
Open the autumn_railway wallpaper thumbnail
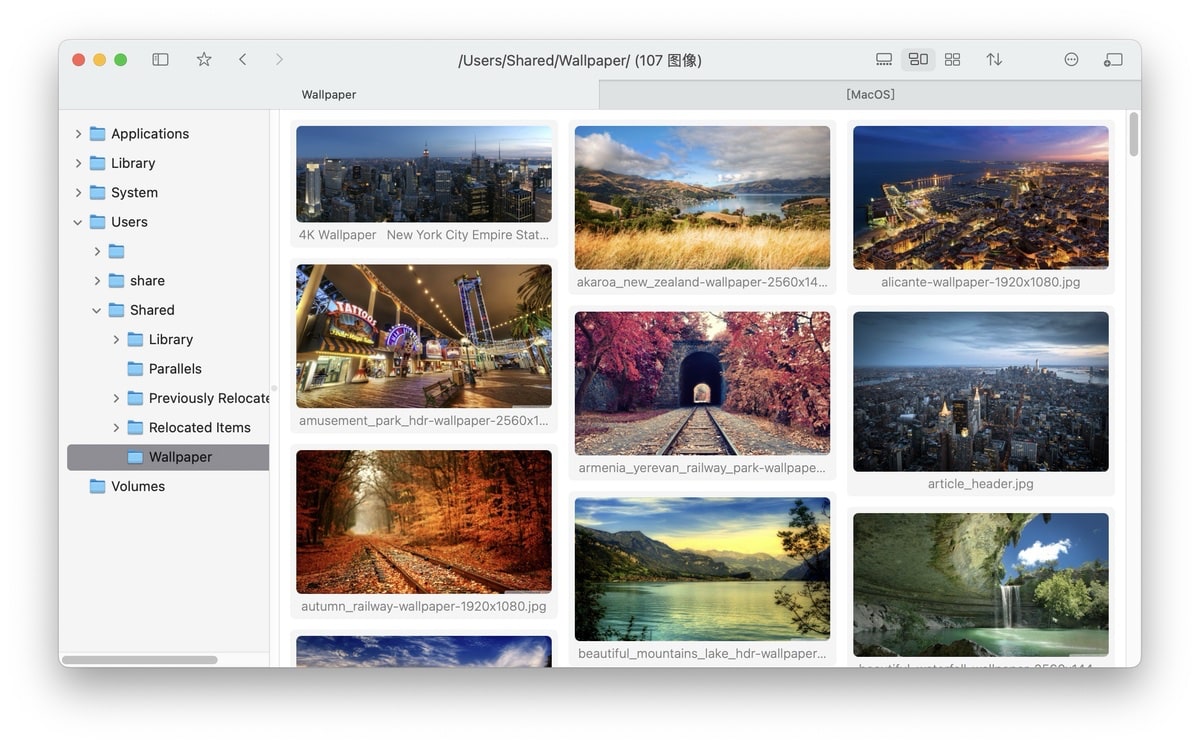[423, 521]
